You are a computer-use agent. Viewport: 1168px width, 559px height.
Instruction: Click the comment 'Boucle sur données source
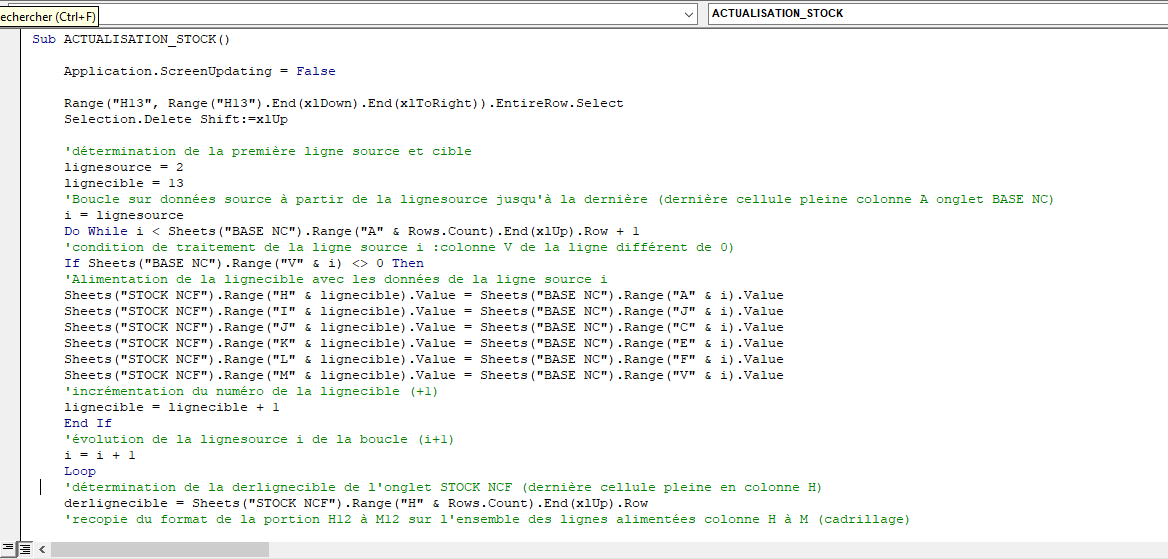[x=559, y=199]
